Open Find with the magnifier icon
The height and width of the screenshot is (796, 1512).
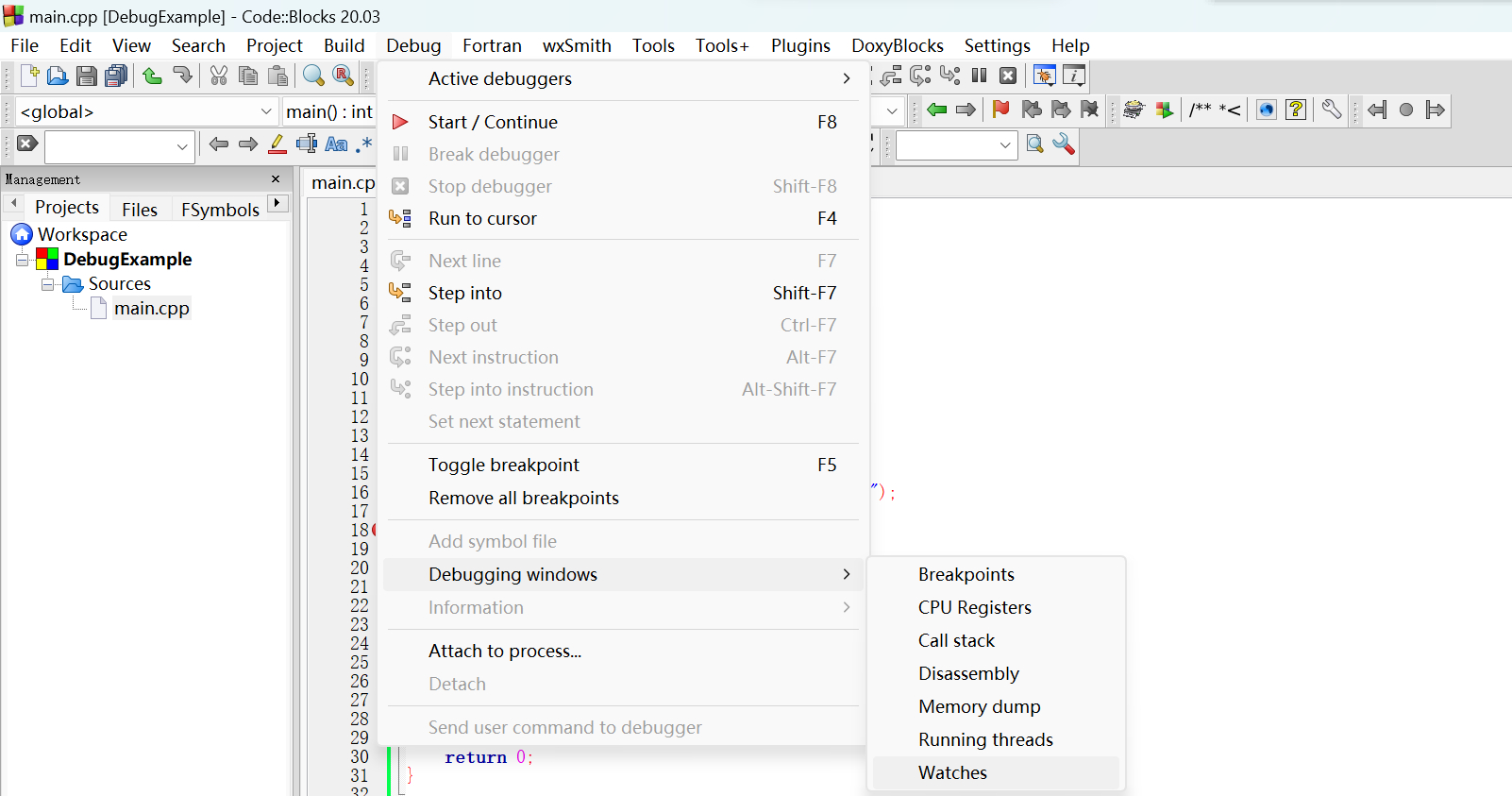[x=313, y=76]
